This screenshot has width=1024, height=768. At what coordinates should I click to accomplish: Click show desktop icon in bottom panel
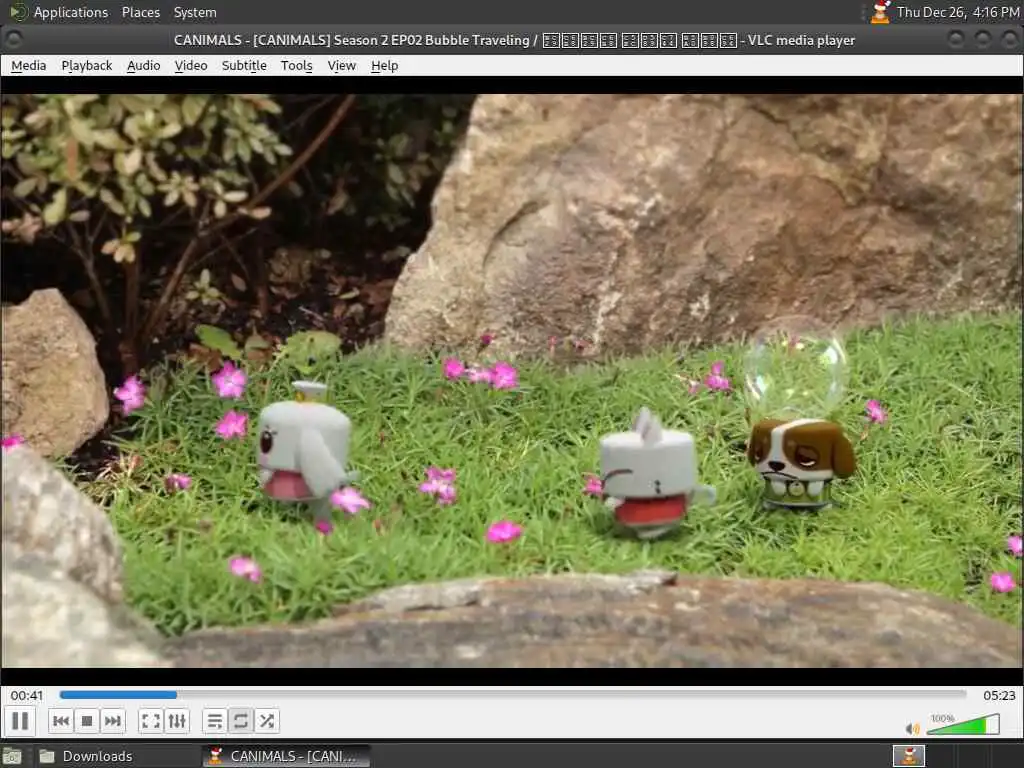coord(12,756)
